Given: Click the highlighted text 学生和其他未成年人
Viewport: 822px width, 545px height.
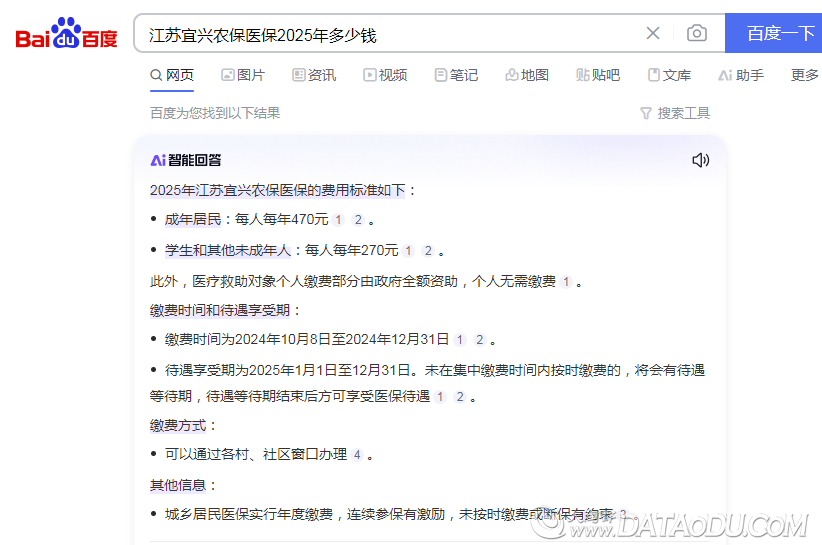Looking at the screenshot, I should click(228, 250).
